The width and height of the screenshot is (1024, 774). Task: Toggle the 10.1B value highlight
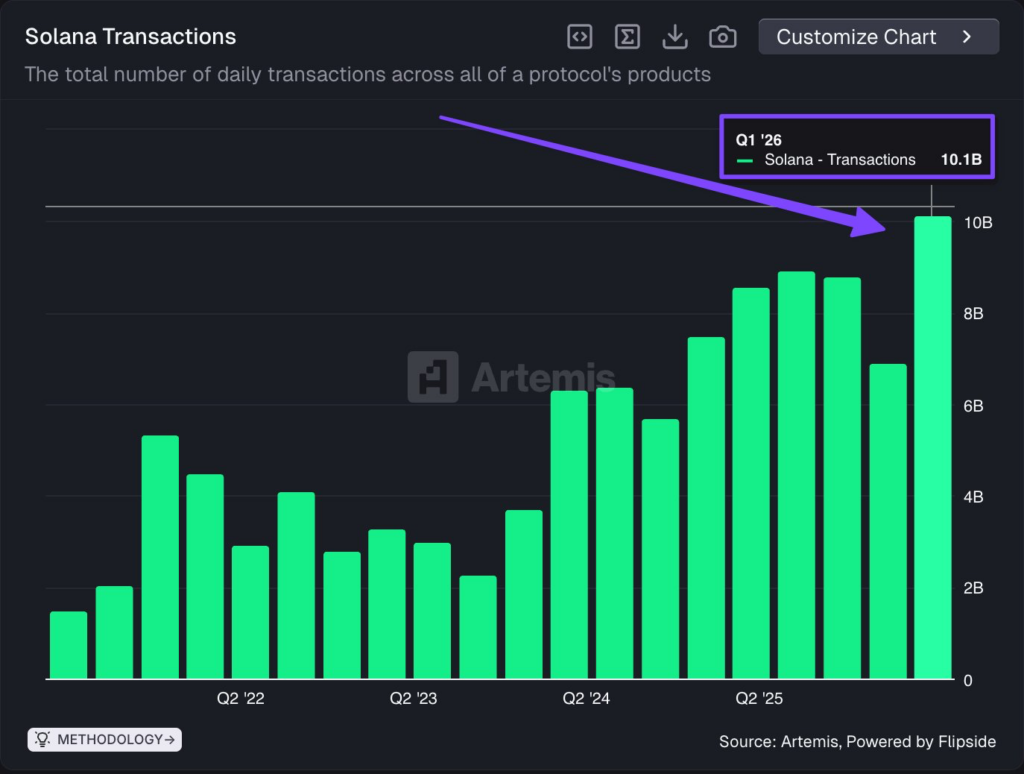(962, 160)
